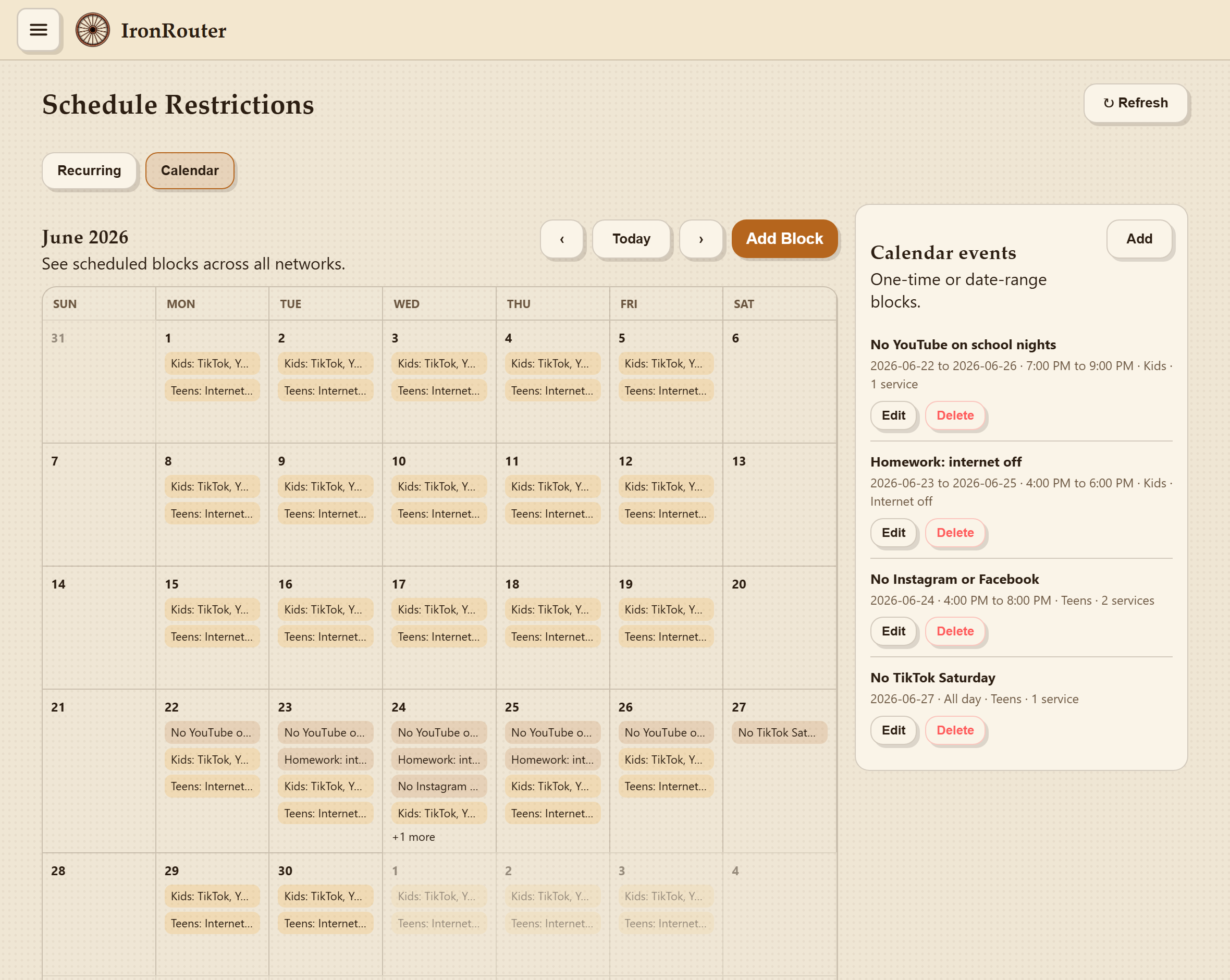Select day 13 cell in calendar

[779, 505]
